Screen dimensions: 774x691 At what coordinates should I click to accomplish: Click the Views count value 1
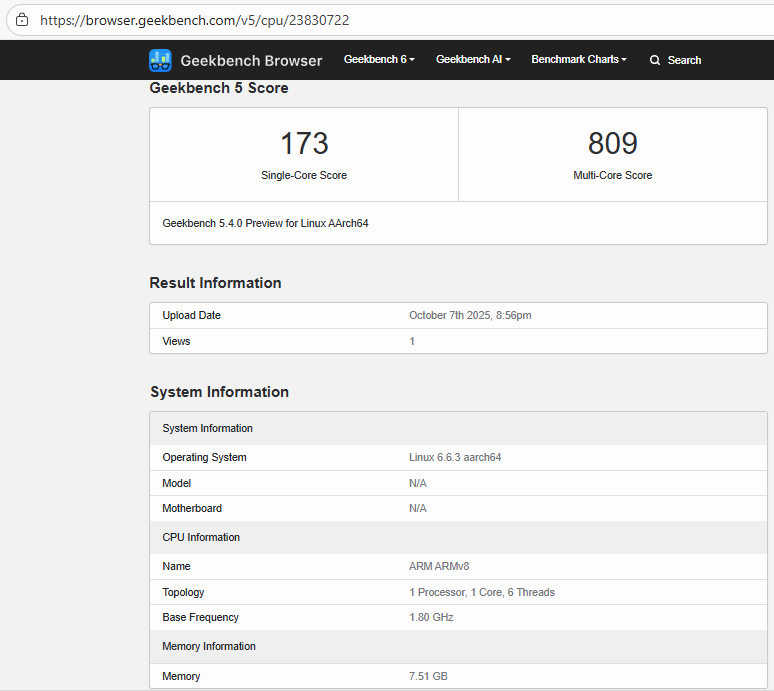click(x=412, y=341)
